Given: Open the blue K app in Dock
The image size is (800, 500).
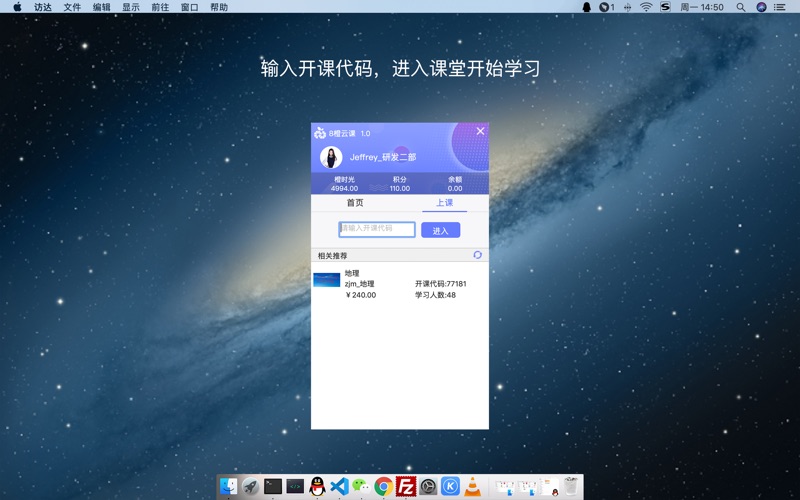Looking at the screenshot, I should tap(450, 486).
